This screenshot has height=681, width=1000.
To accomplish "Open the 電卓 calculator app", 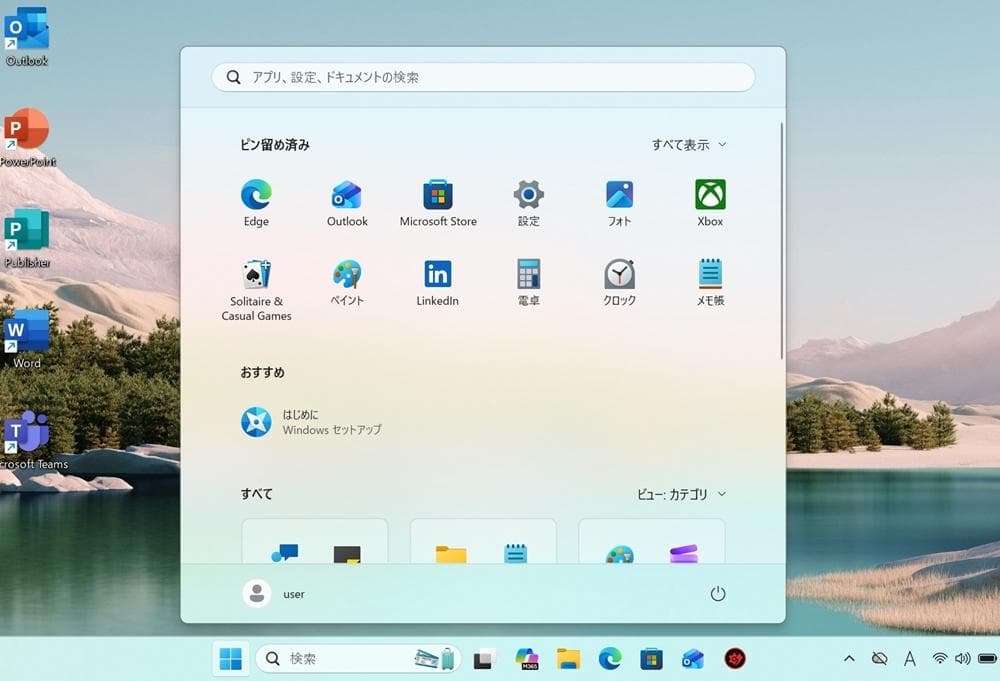I will click(528, 274).
